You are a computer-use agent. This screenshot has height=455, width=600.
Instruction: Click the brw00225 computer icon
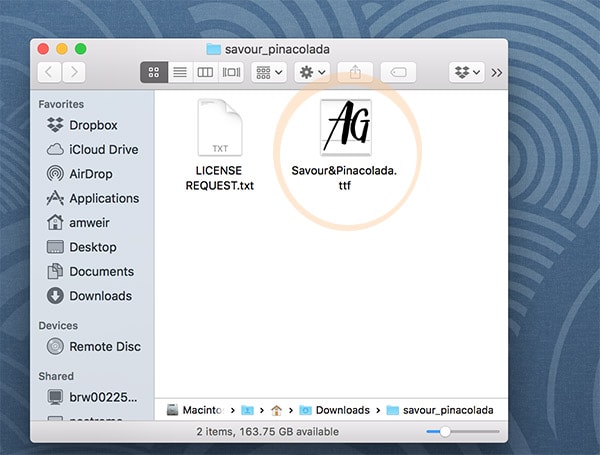point(55,397)
